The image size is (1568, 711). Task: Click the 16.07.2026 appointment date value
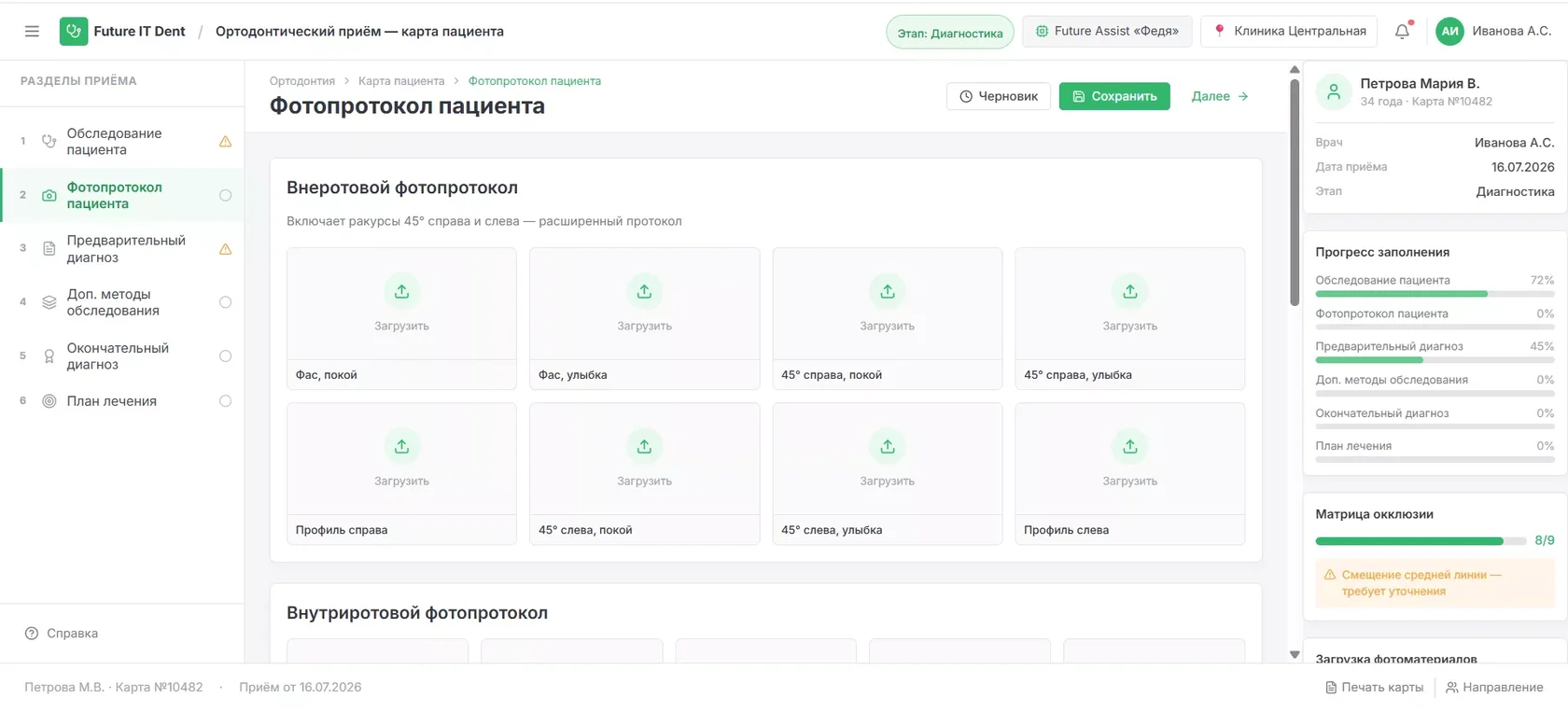pos(1523,167)
